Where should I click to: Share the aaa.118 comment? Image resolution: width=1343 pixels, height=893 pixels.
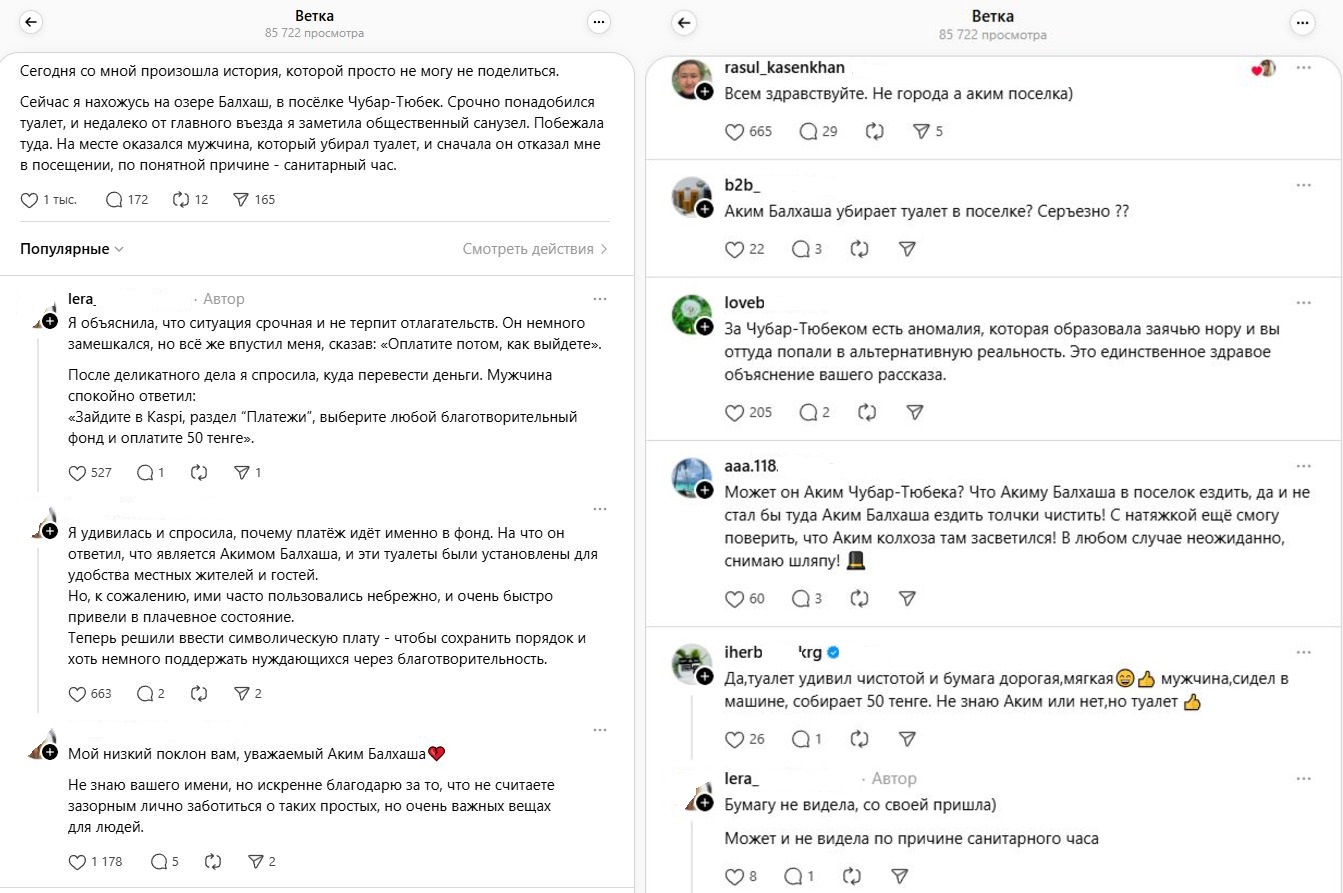pos(907,598)
